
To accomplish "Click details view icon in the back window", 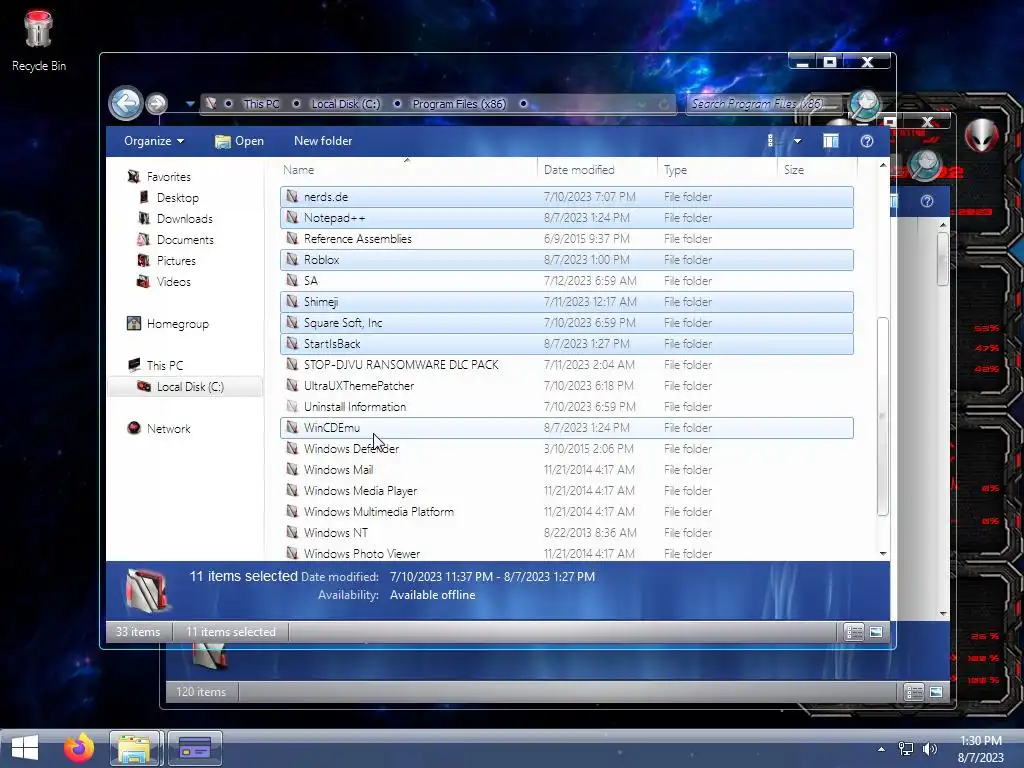I will coord(913,692).
